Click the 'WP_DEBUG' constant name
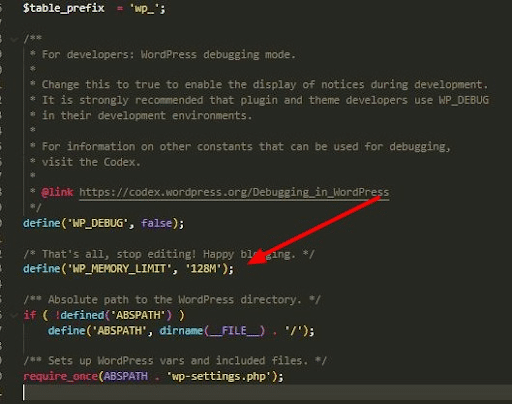Viewport: 512px width, 404px height. pyautogui.click(x=98, y=223)
